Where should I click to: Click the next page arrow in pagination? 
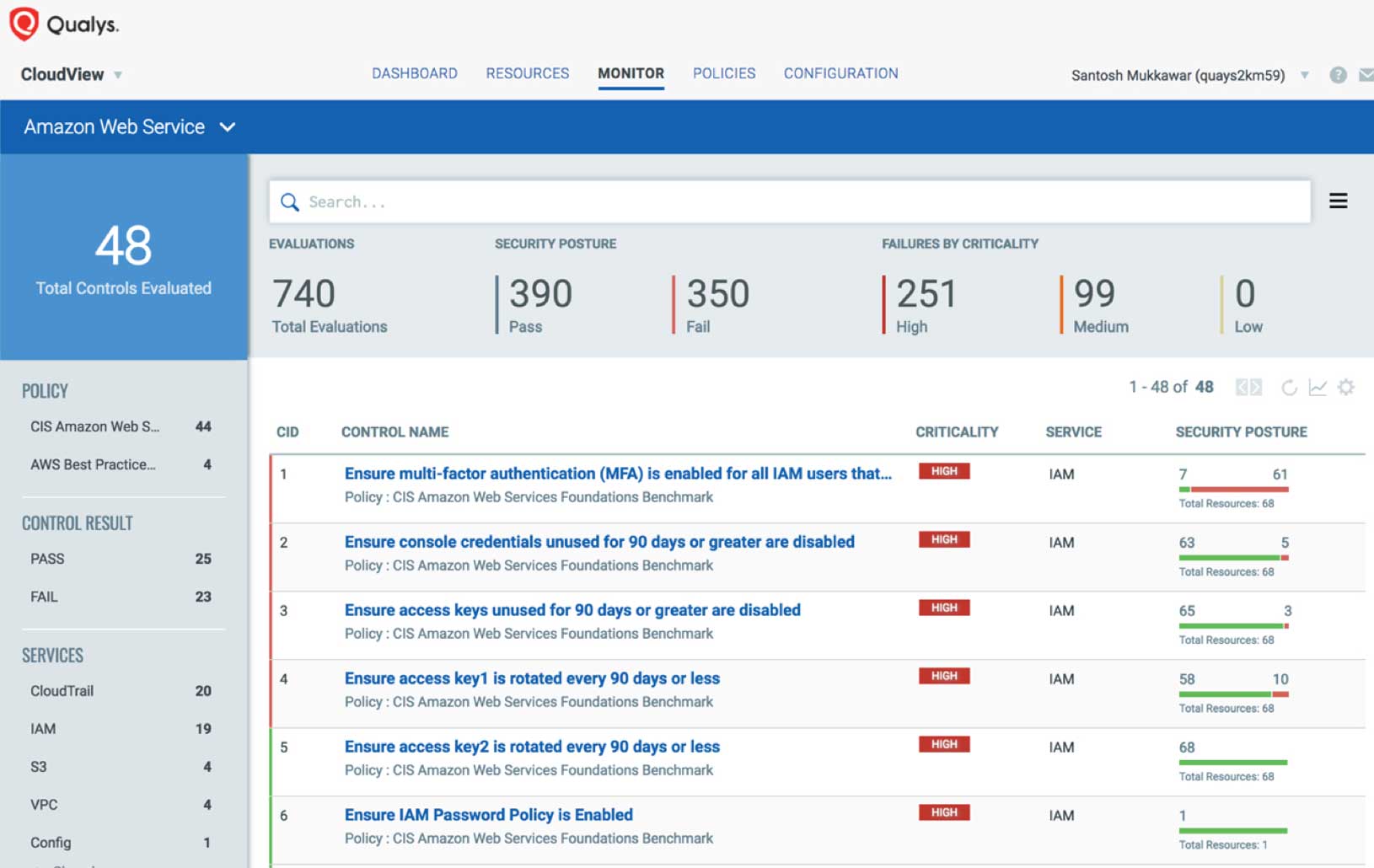[1255, 386]
